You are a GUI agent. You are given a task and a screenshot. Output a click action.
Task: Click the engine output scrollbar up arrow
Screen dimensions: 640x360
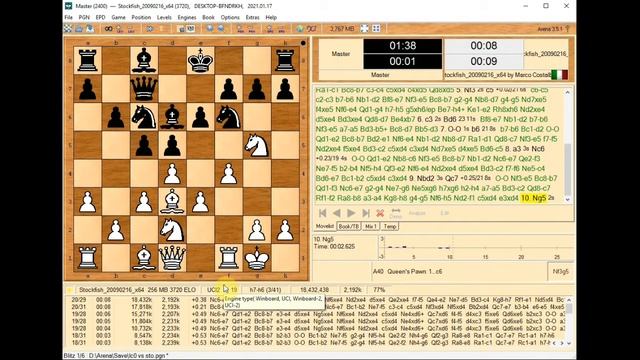[569, 300]
